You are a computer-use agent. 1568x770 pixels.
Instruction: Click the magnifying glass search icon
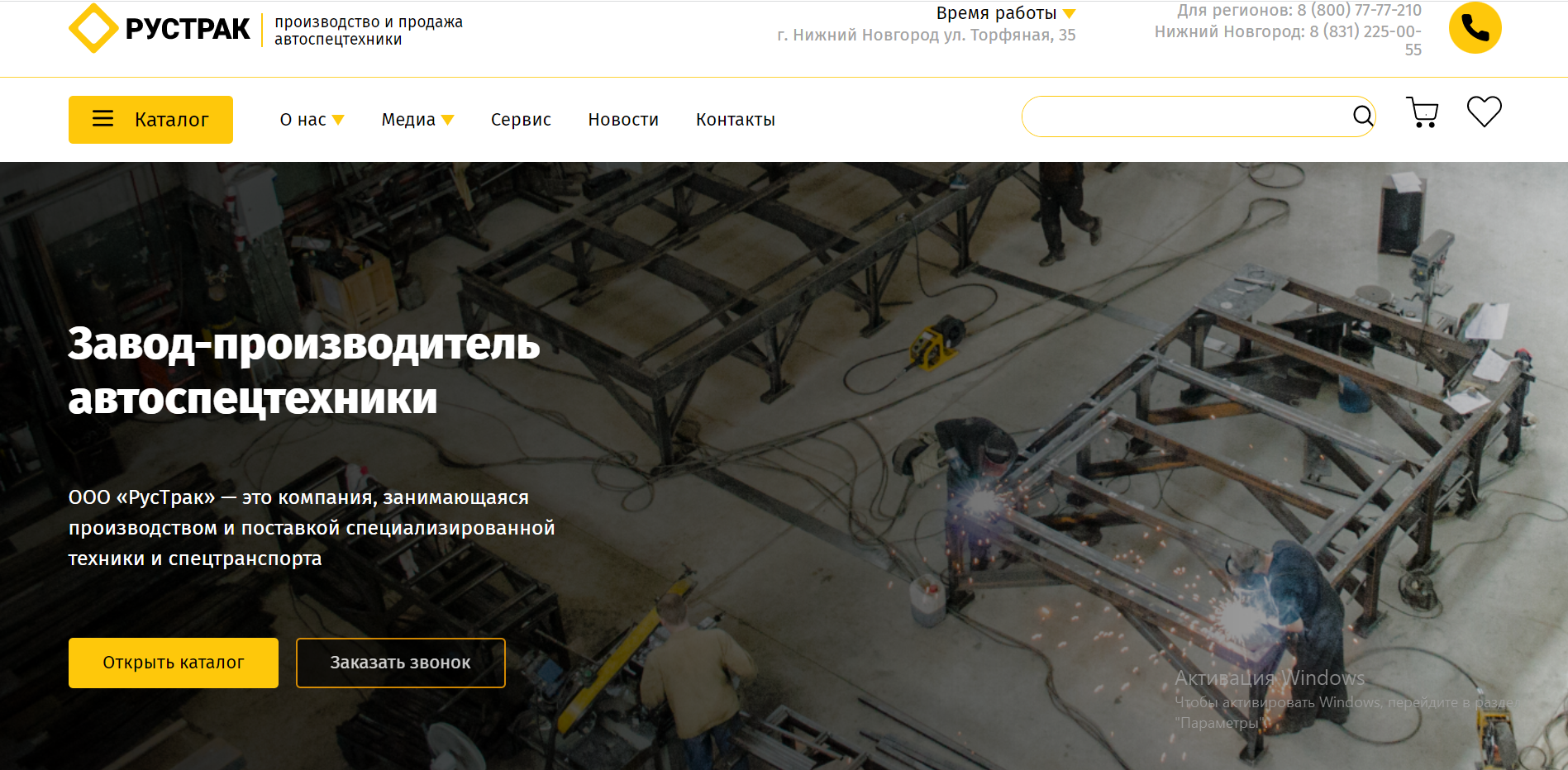click(1362, 116)
